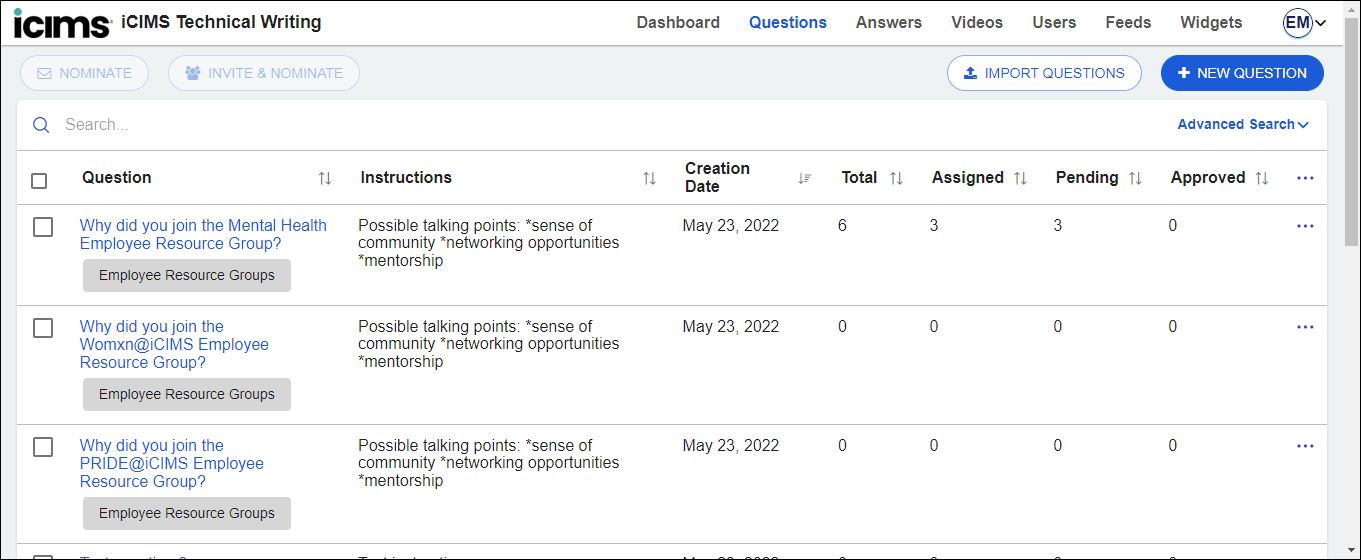The image size is (1361, 560).
Task: Click Employee Resource Groups tag in Mental Health row
Action: [x=187, y=276]
